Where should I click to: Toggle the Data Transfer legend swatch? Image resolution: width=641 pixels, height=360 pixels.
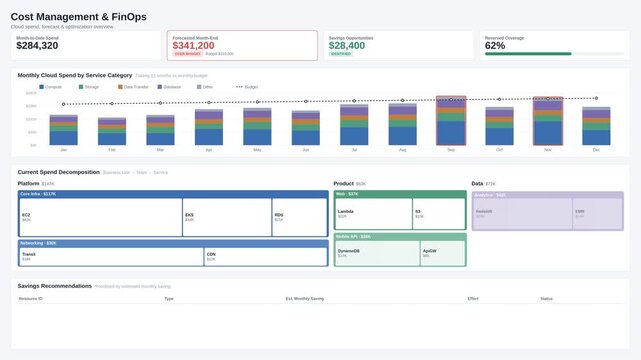[120, 87]
